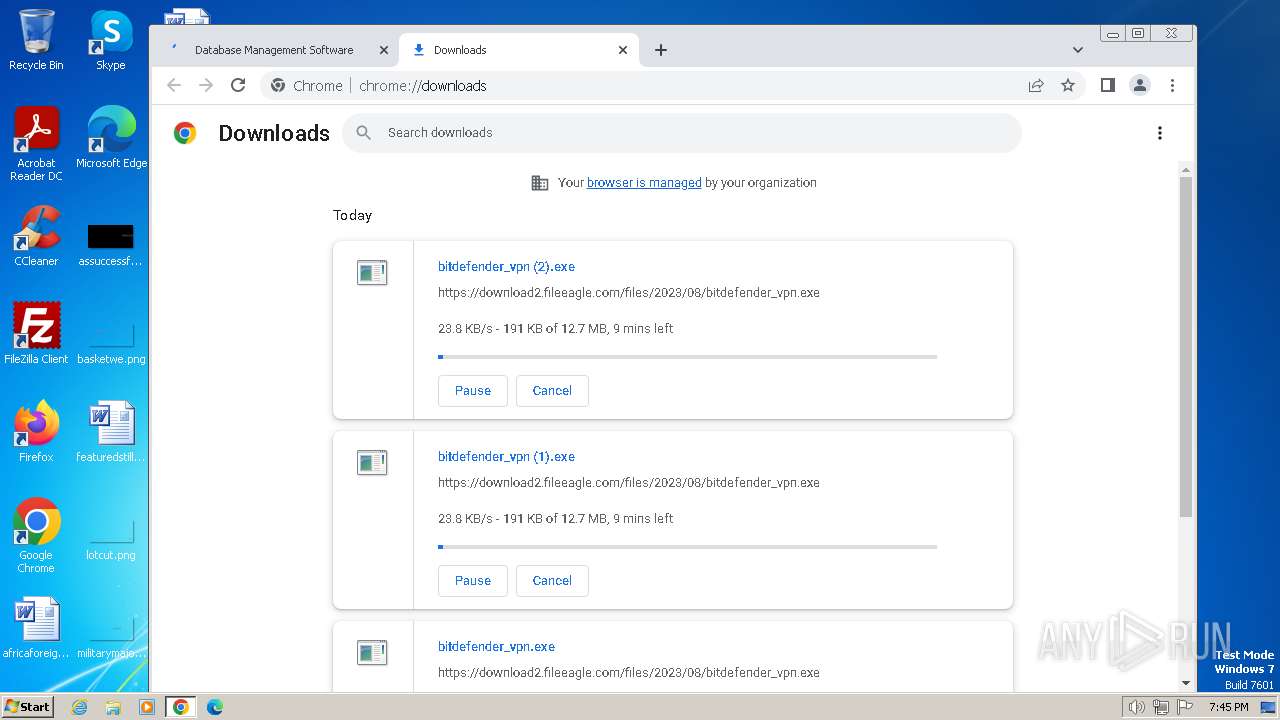
Task: Reload the Downloads page
Action: pyautogui.click(x=238, y=86)
